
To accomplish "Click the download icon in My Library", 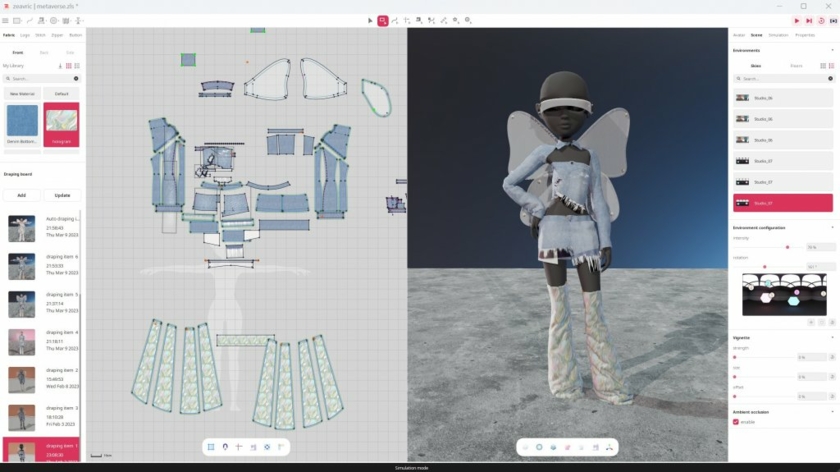I will [60, 66].
